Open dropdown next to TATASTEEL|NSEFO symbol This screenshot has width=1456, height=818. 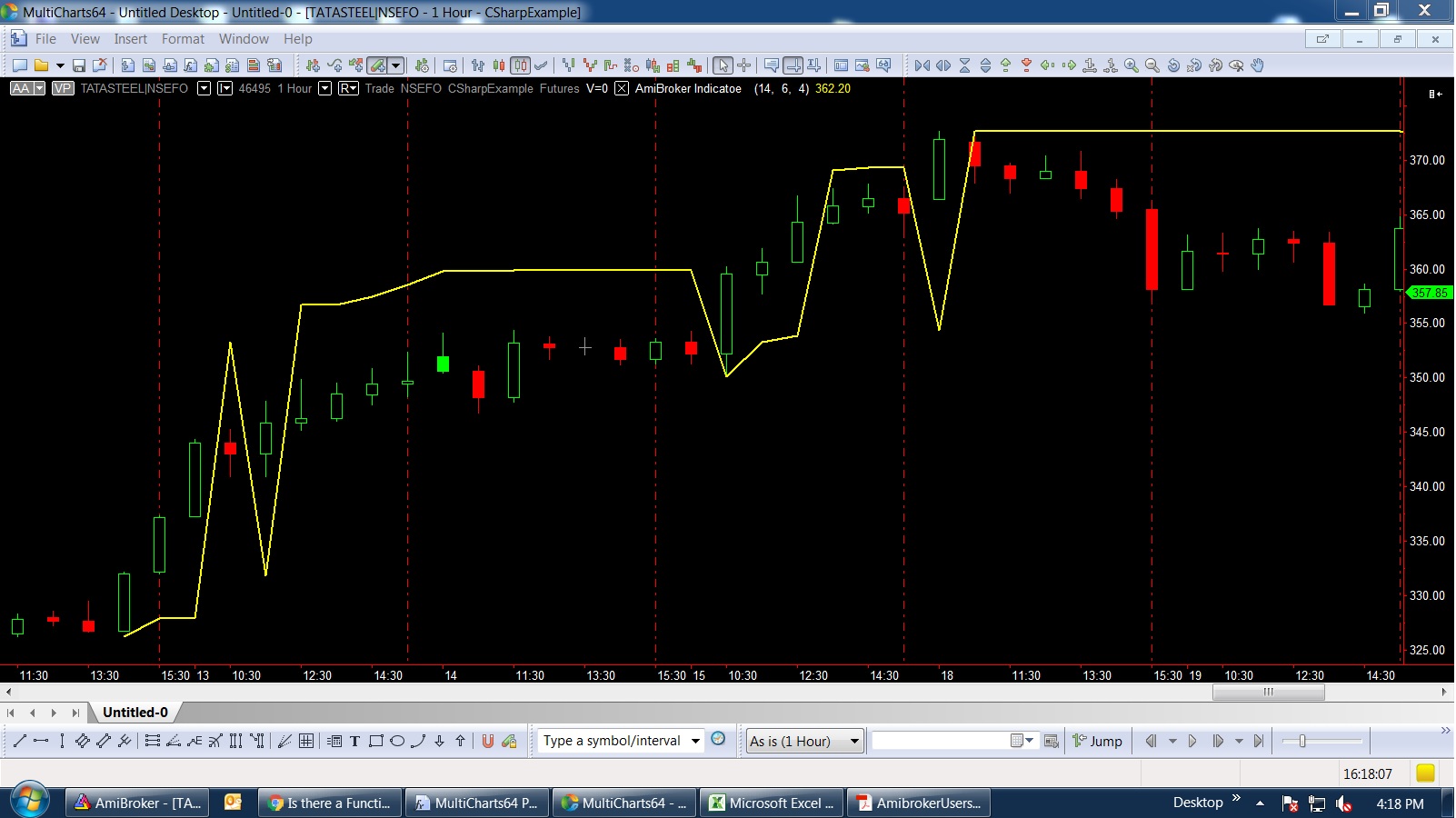coord(204,88)
